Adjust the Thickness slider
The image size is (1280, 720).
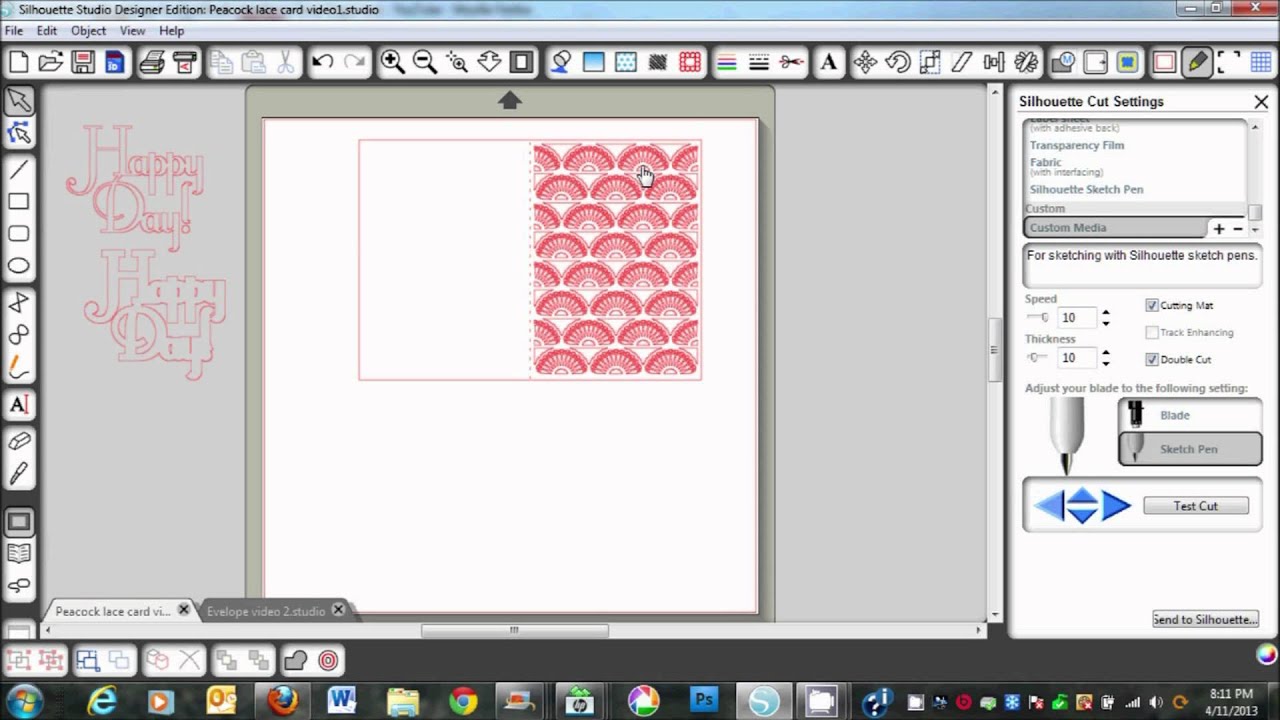coord(1038,357)
